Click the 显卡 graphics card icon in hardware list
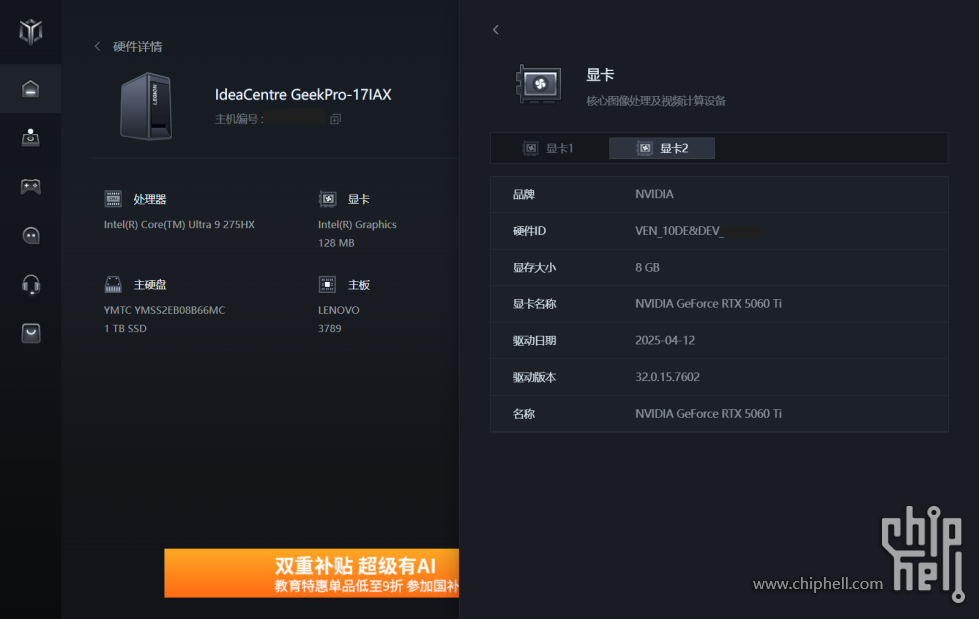The width and height of the screenshot is (979, 619). pyautogui.click(x=328, y=199)
